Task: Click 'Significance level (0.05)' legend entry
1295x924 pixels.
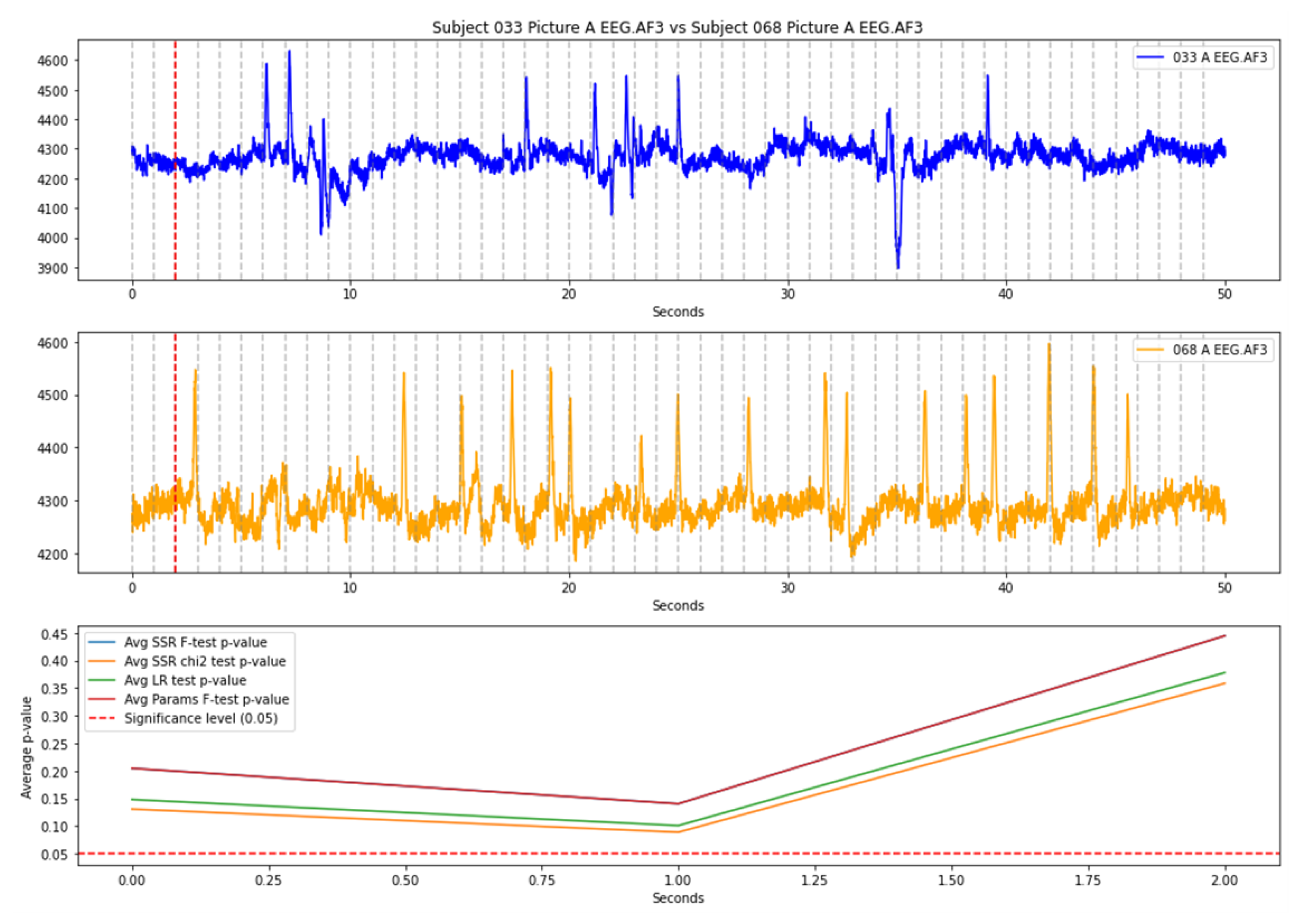Action: coord(201,718)
